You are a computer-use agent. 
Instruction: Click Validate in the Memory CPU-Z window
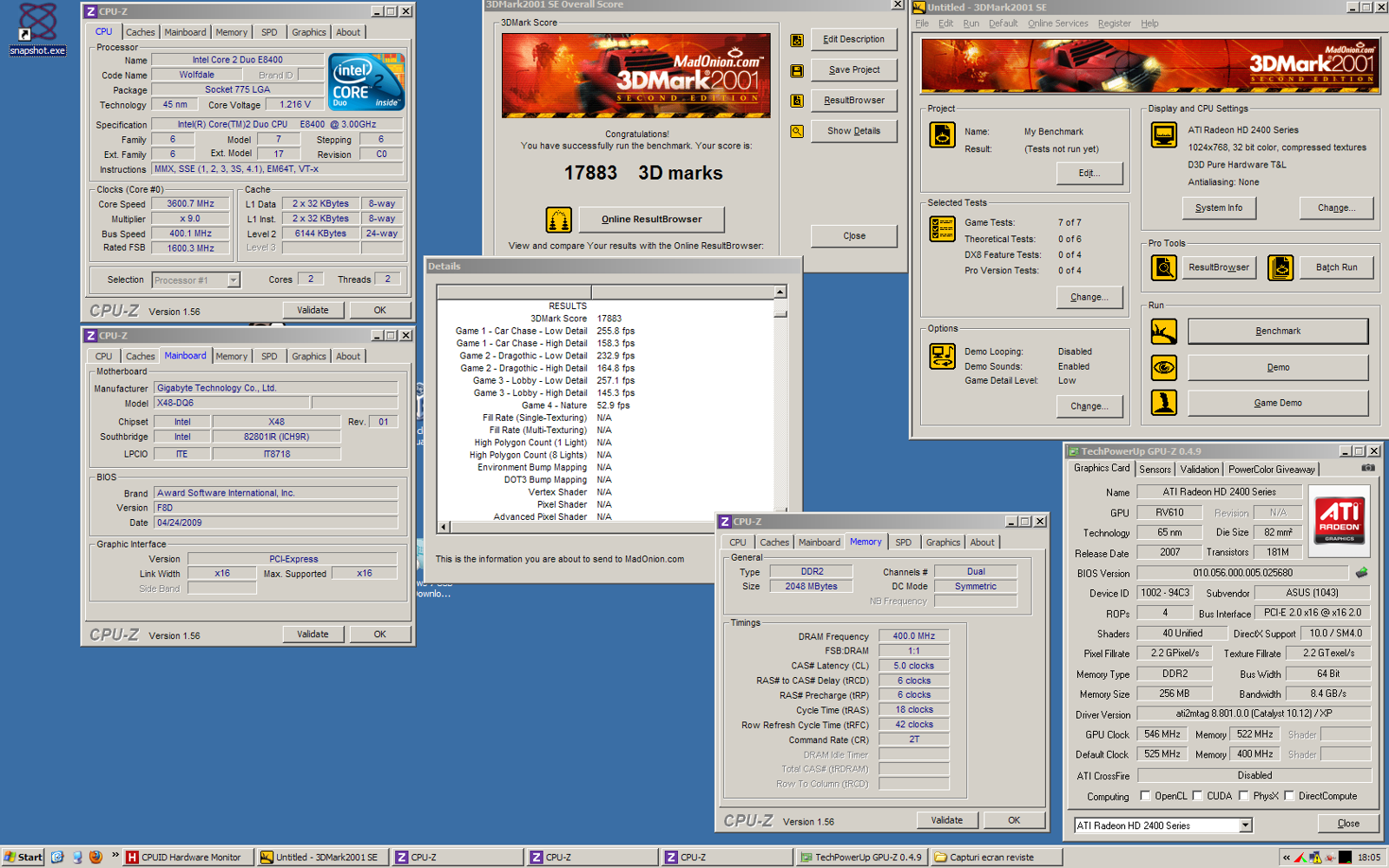(x=946, y=820)
